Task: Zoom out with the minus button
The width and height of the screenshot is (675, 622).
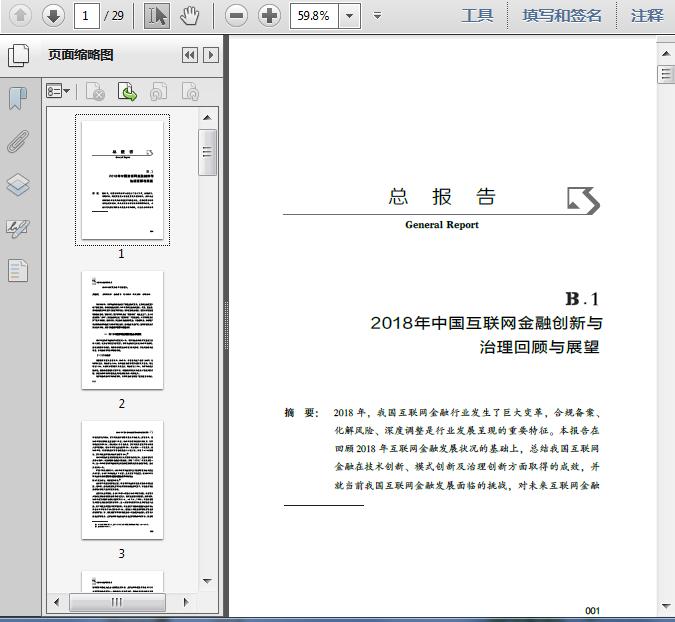Action: coord(236,16)
